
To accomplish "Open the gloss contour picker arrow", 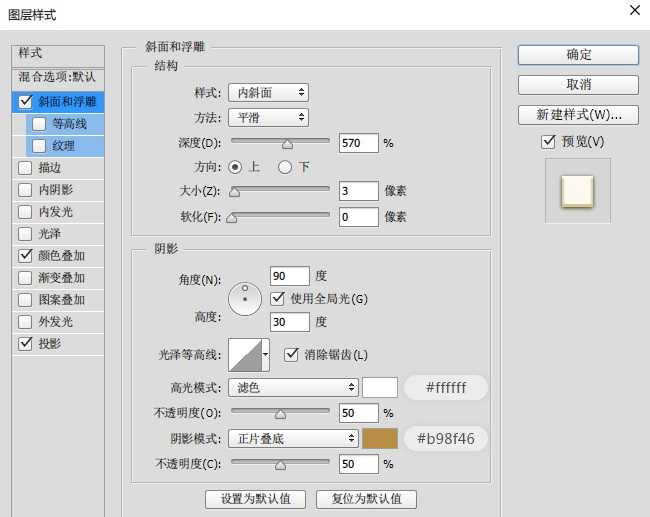I will click(x=265, y=354).
